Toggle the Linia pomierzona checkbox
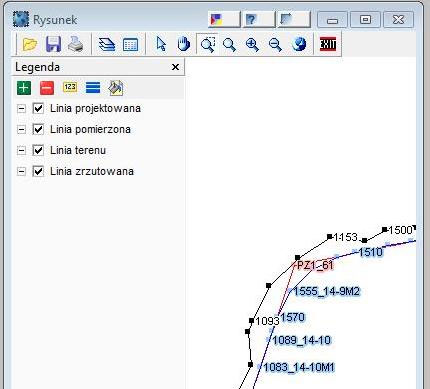Screen dimensions: 430x389 (x=38, y=129)
